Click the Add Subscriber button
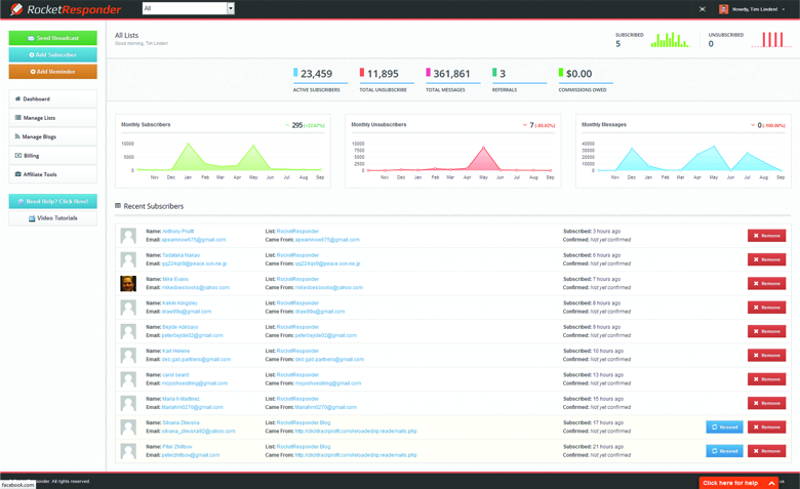 [x=53, y=55]
